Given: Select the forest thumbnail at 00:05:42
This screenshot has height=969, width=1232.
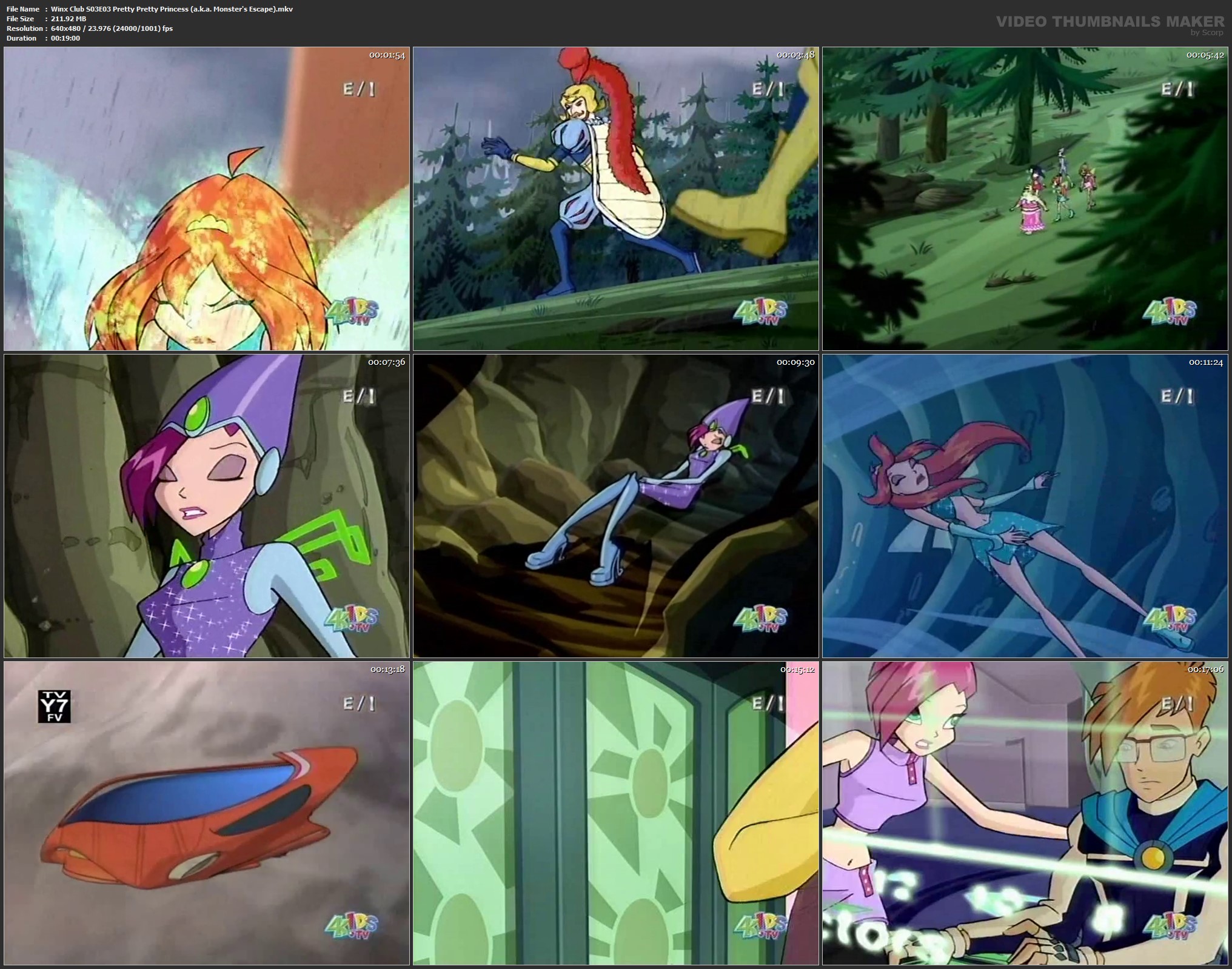Looking at the screenshot, I should pyautogui.click(x=1025, y=199).
